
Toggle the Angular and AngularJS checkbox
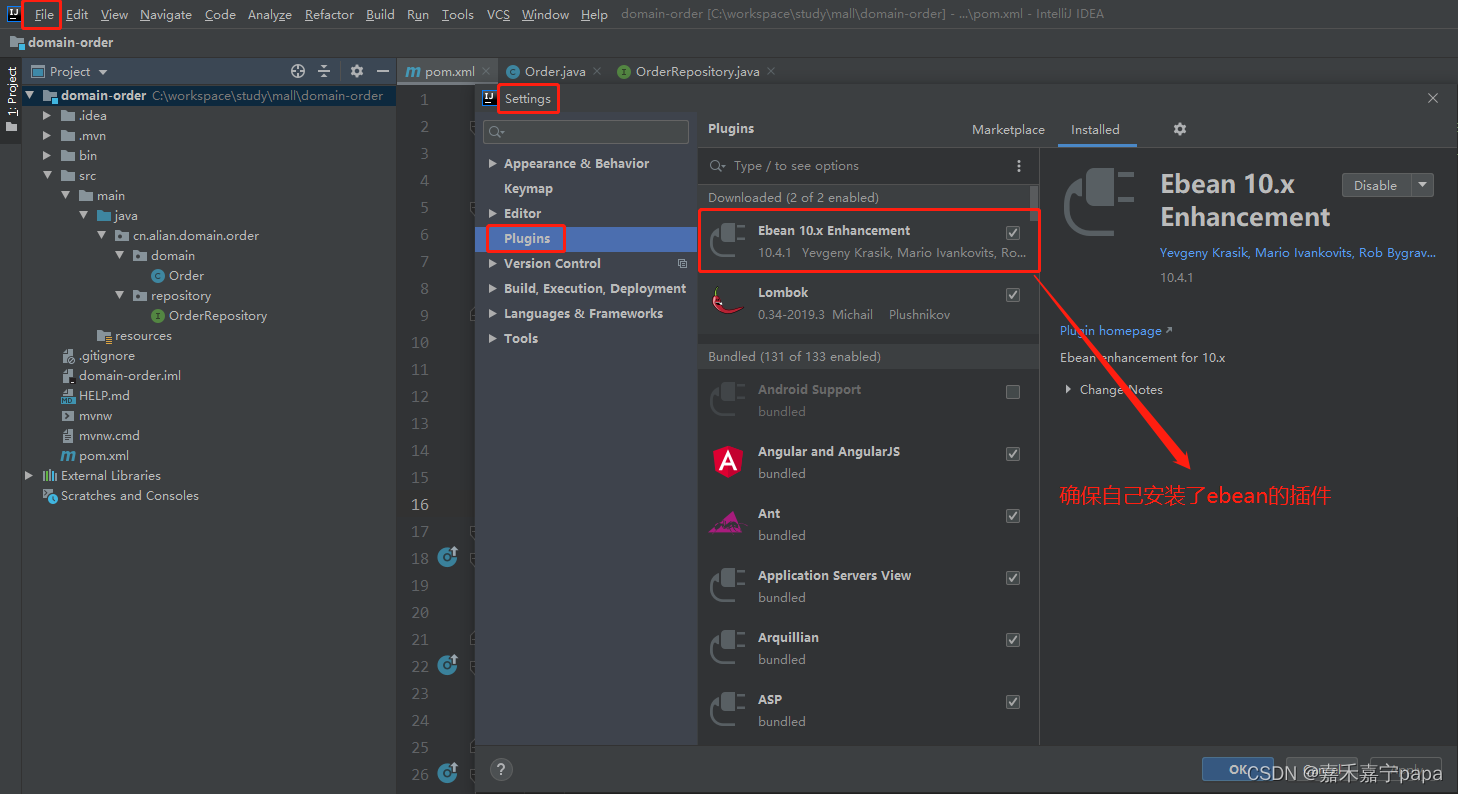pyautogui.click(x=1013, y=454)
